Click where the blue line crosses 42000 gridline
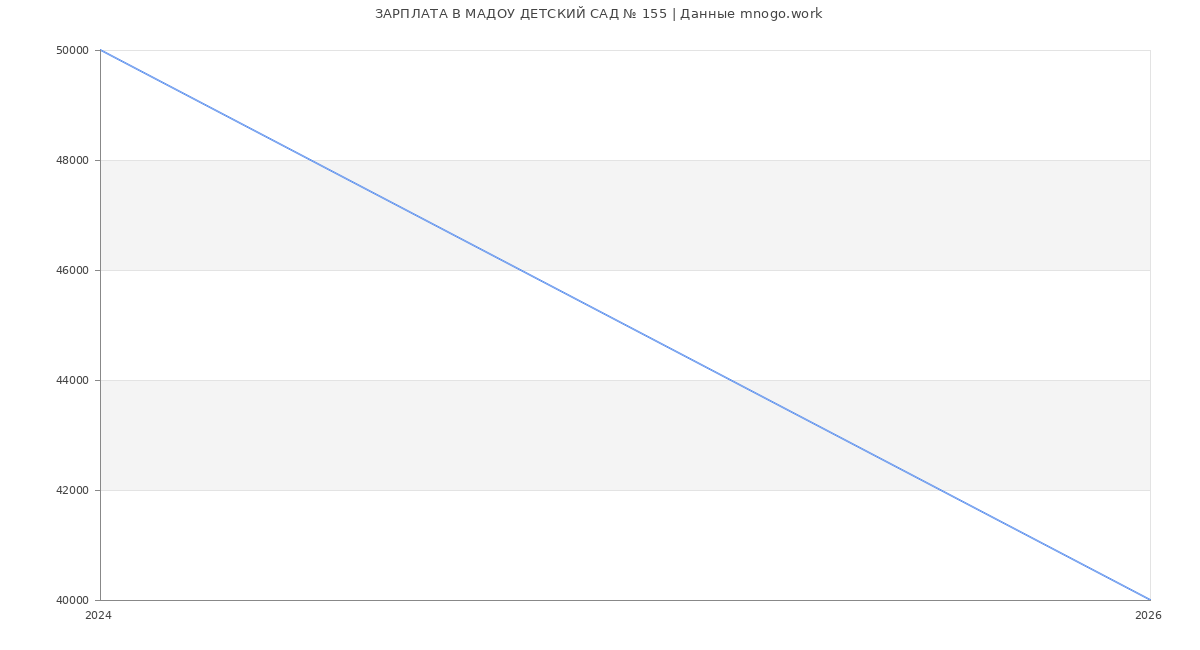 [x=940, y=490]
